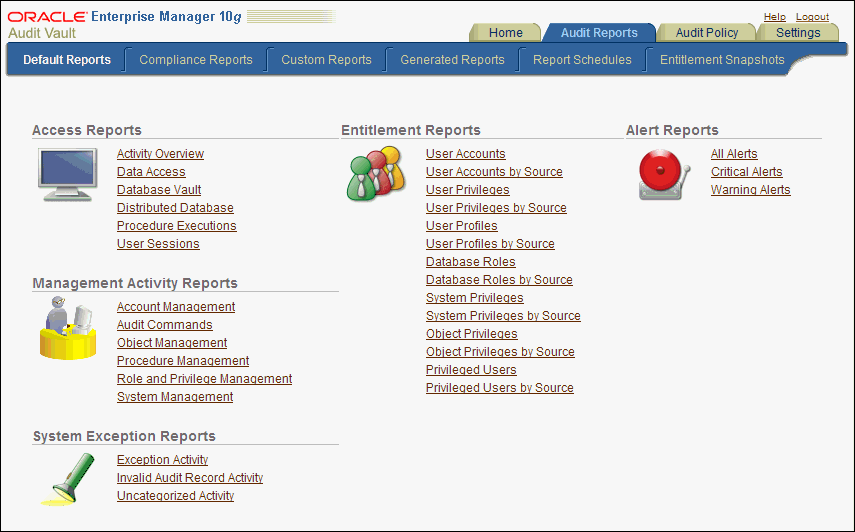
Task: Open the Compliance Reports subtab
Action: 196,60
